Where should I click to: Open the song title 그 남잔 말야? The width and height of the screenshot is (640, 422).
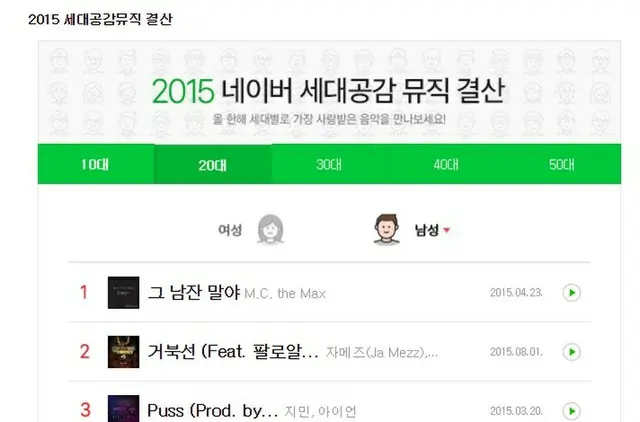[194, 293]
